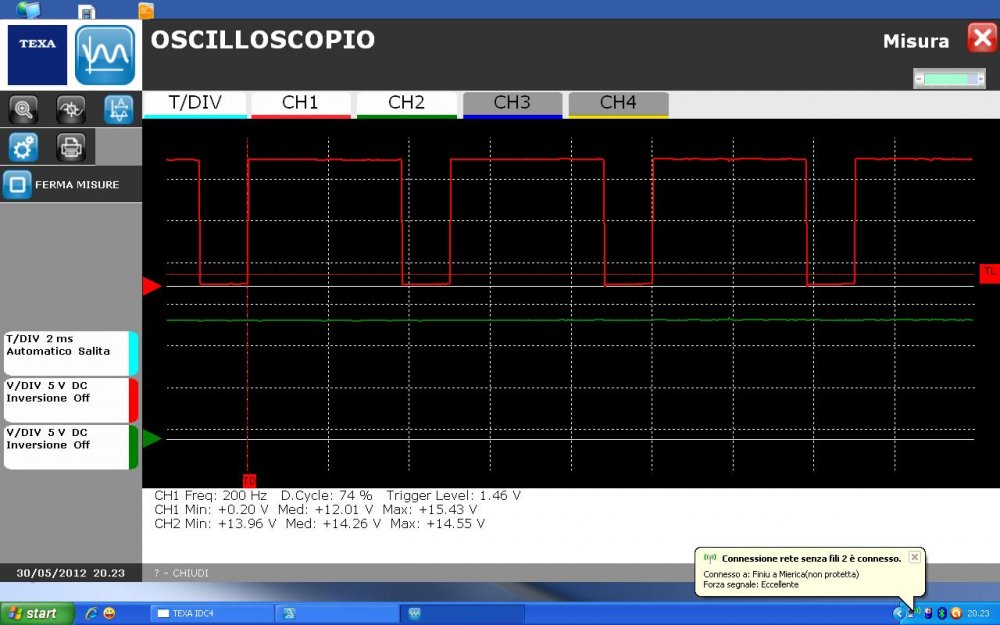
Task: Click the red CH1 zero-level arrow marker
Action: pyautogui.click(x=151, y=287)
